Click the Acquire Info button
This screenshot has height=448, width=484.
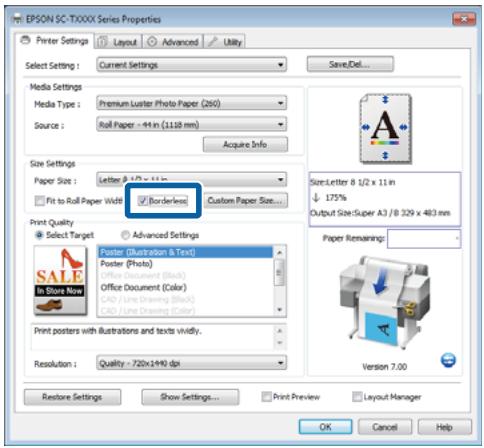245,144
